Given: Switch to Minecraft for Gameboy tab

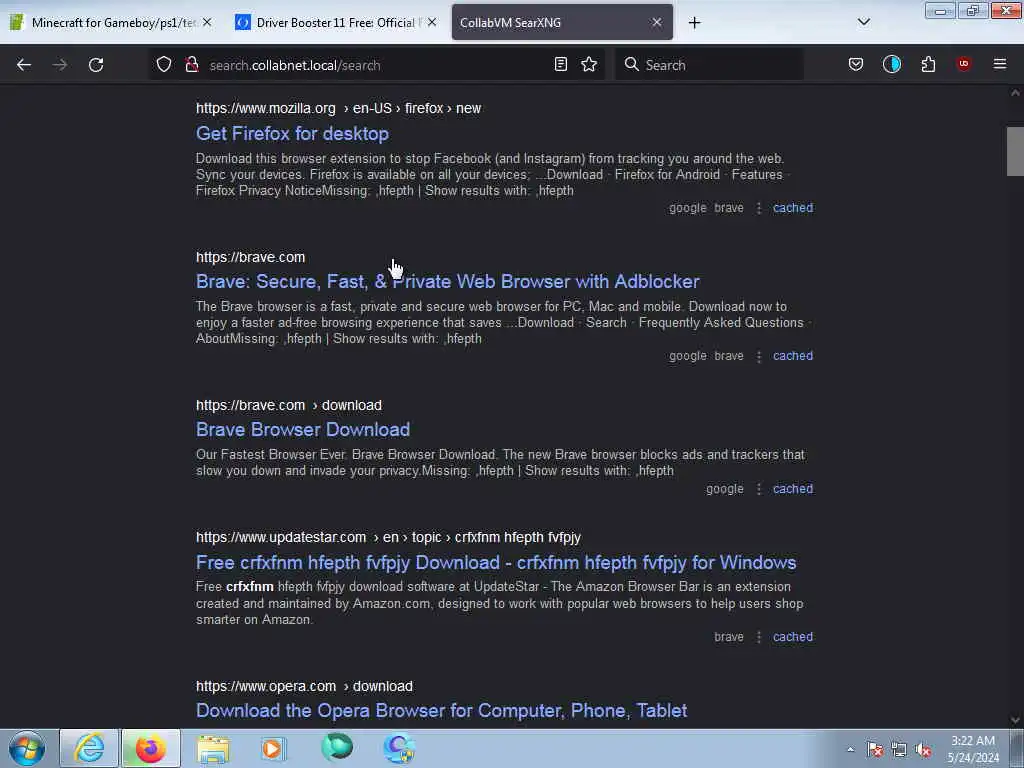Looking at the screenshot, I should pos(114,23).
